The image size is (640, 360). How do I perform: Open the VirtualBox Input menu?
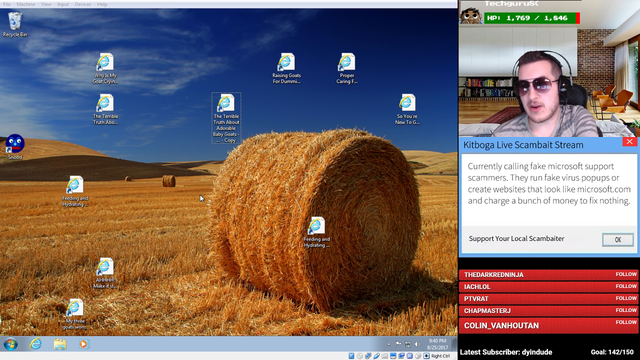[x=63, y=4]
